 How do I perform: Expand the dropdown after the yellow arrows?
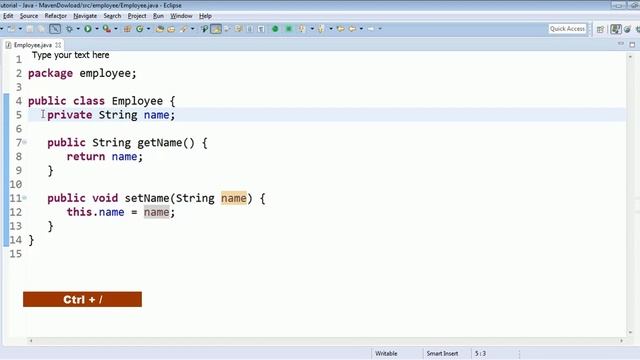(362, 29)
